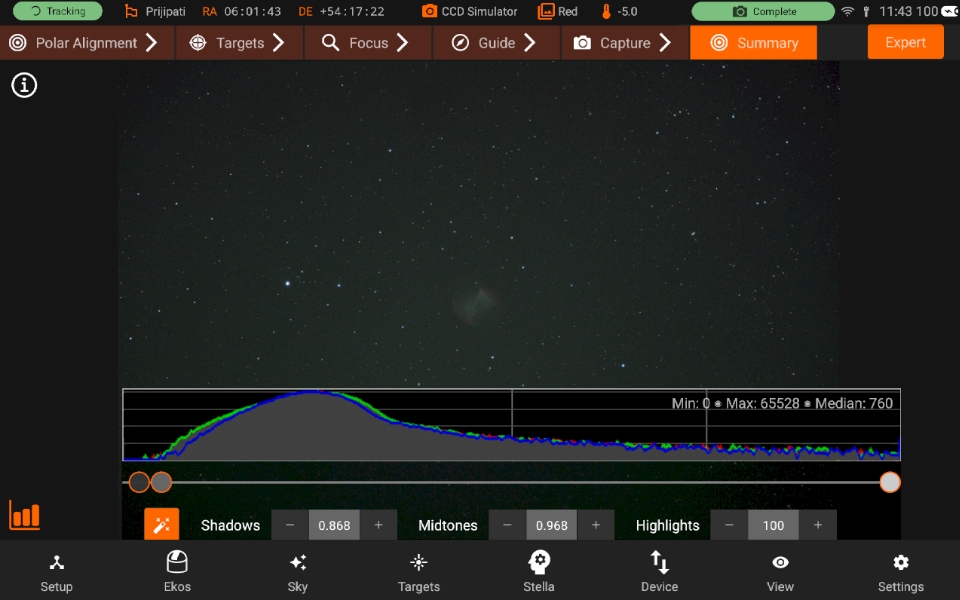Click the -5.0 temperature value
The width and height of the screenshot is (960, 600).
tap(627, 11)
